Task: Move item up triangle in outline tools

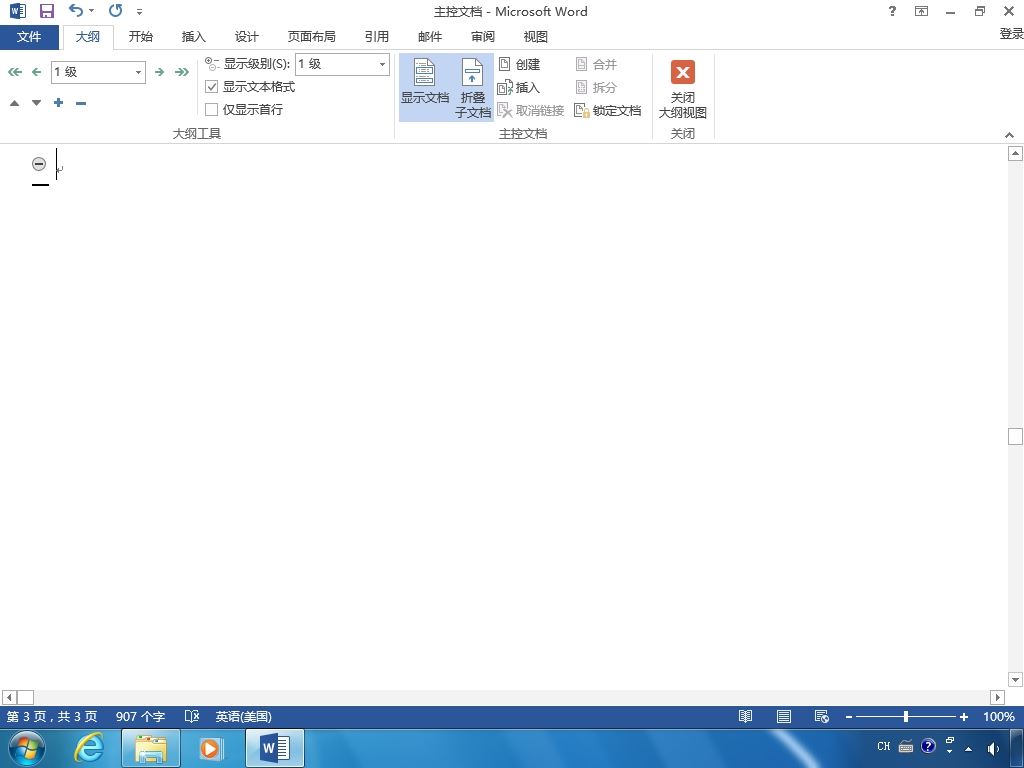Action: point(14,103)
